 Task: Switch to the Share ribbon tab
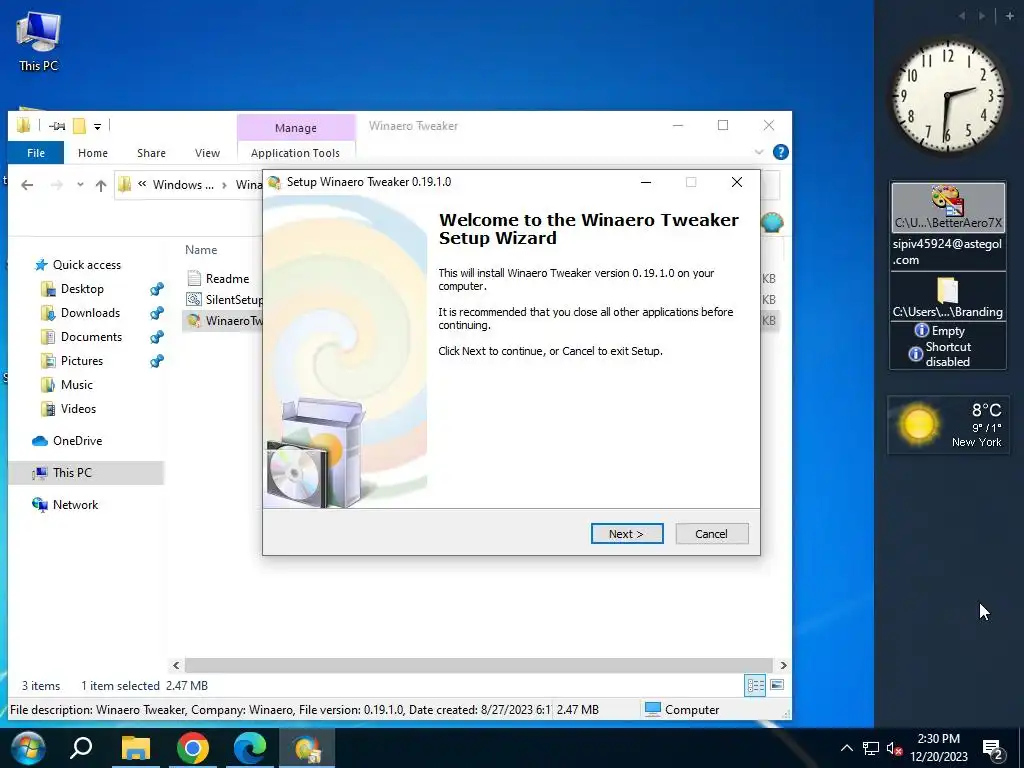click(x=151, y=153)
